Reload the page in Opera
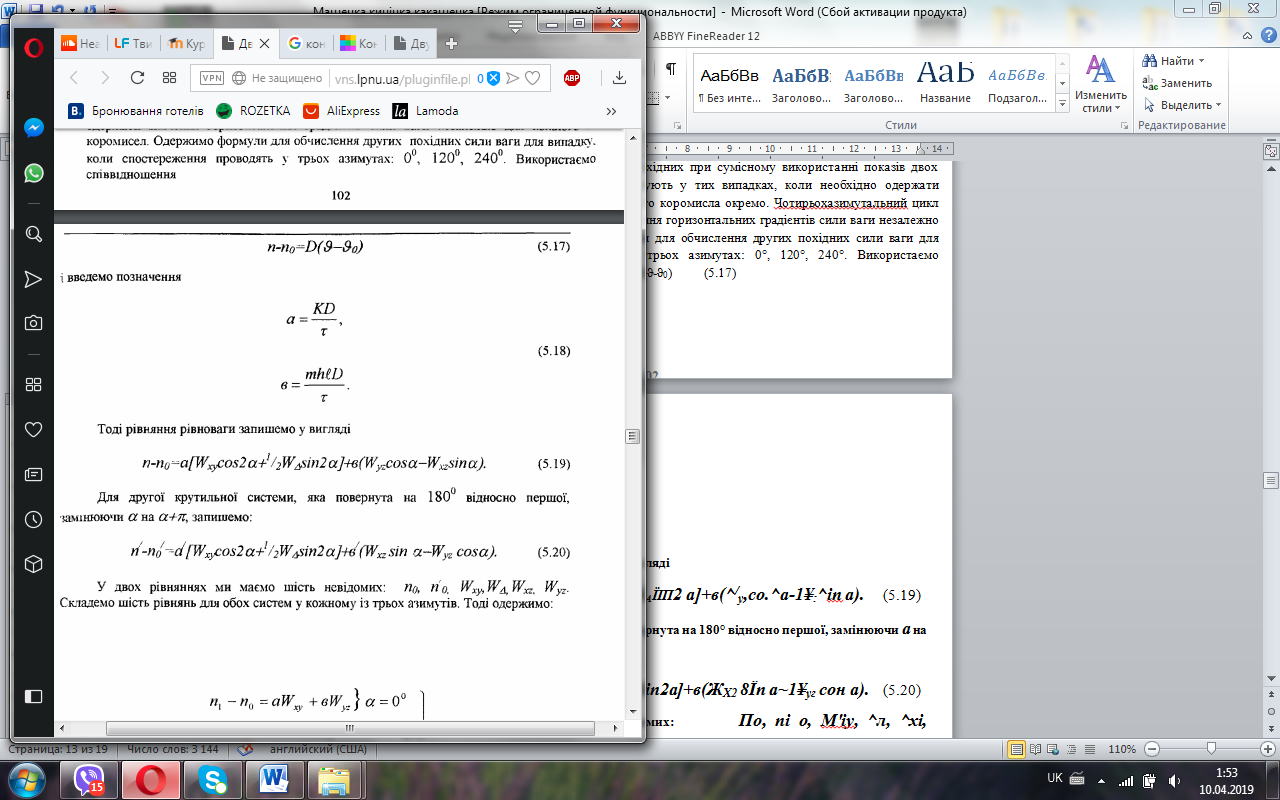This screenshot has height=800, width=1280. 138,78
